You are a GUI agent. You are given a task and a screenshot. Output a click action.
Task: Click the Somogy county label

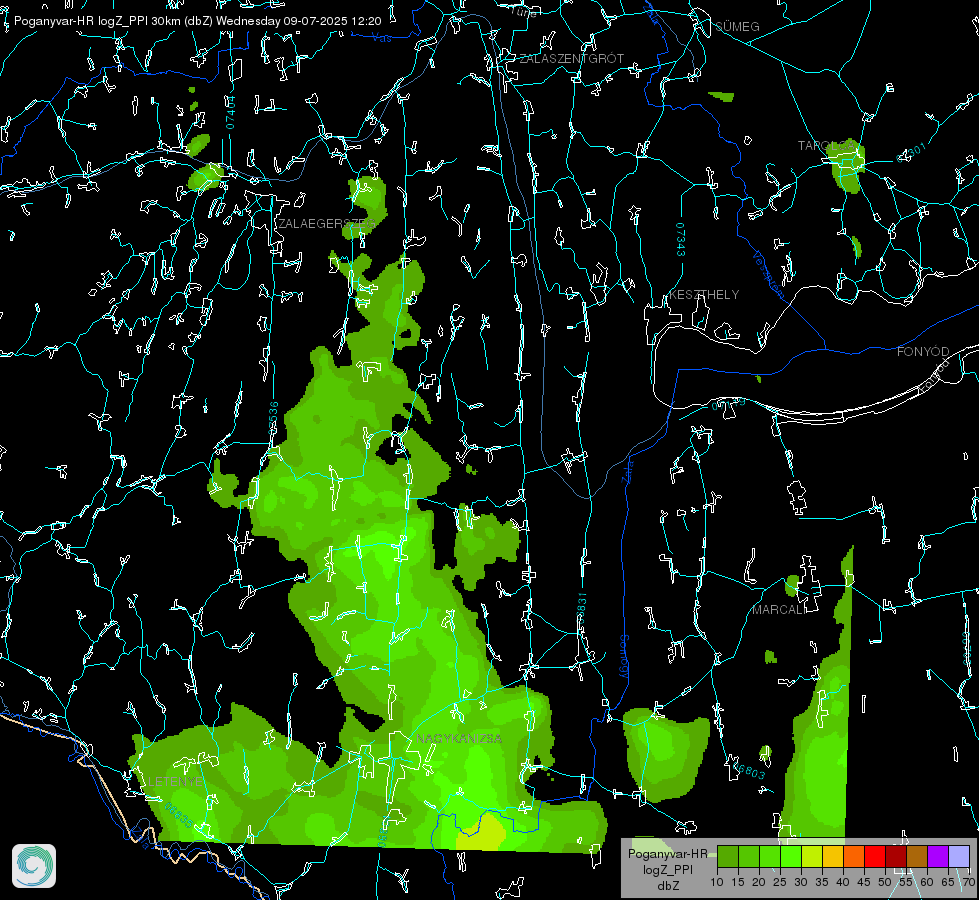click(x=623, y=657)
